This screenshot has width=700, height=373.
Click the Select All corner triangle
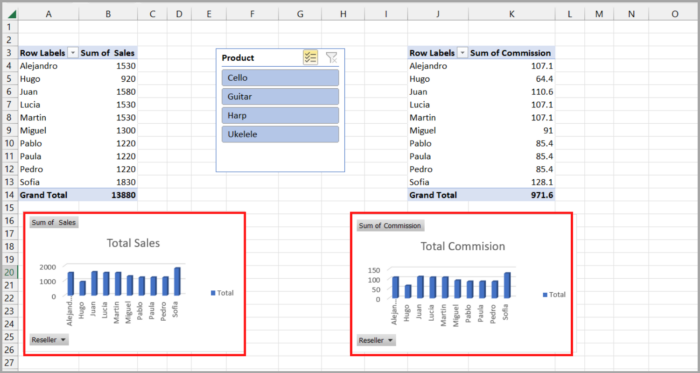tap(12, 14)
